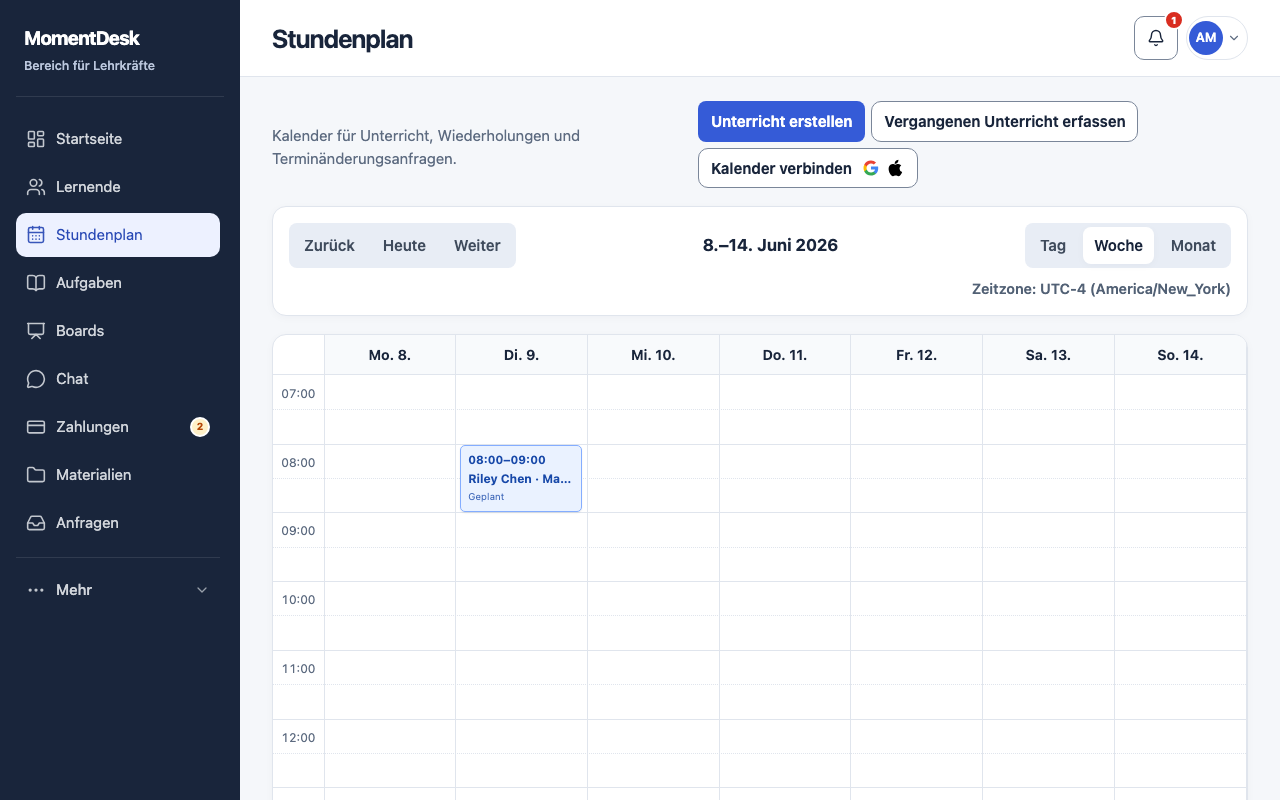1280x800 pixels.
Task: Click the Zahlungen credit card icon
Action: click(x=36, y=427)
